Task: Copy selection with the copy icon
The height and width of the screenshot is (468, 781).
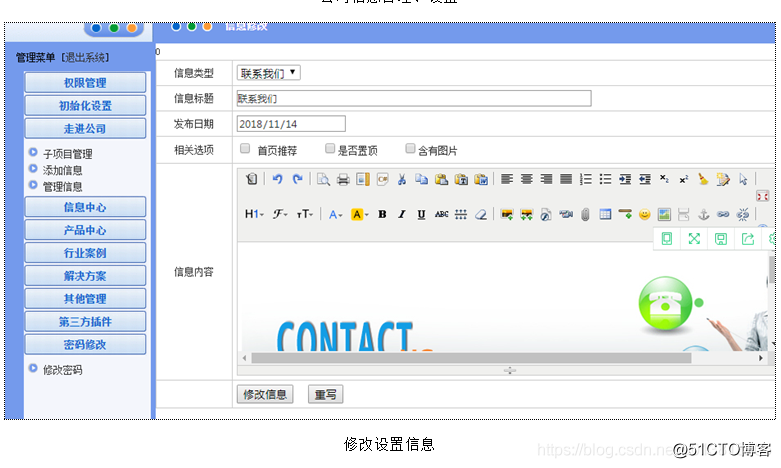Action: pos(421,179)
